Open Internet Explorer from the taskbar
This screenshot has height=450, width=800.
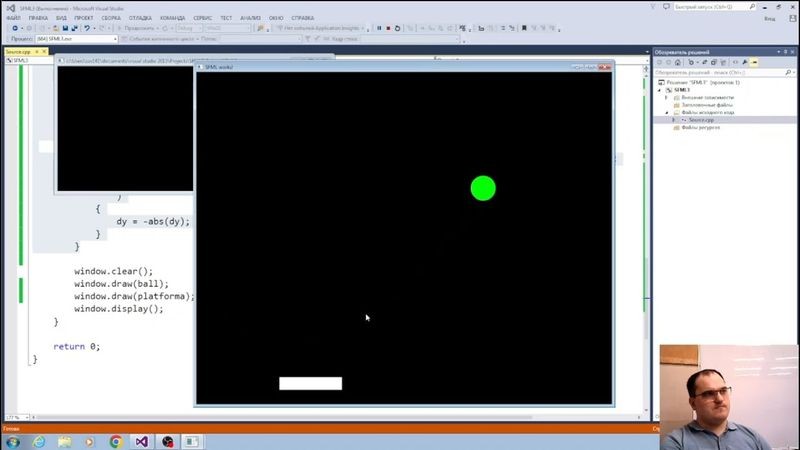pyautogui.click(x=37, y=441)
